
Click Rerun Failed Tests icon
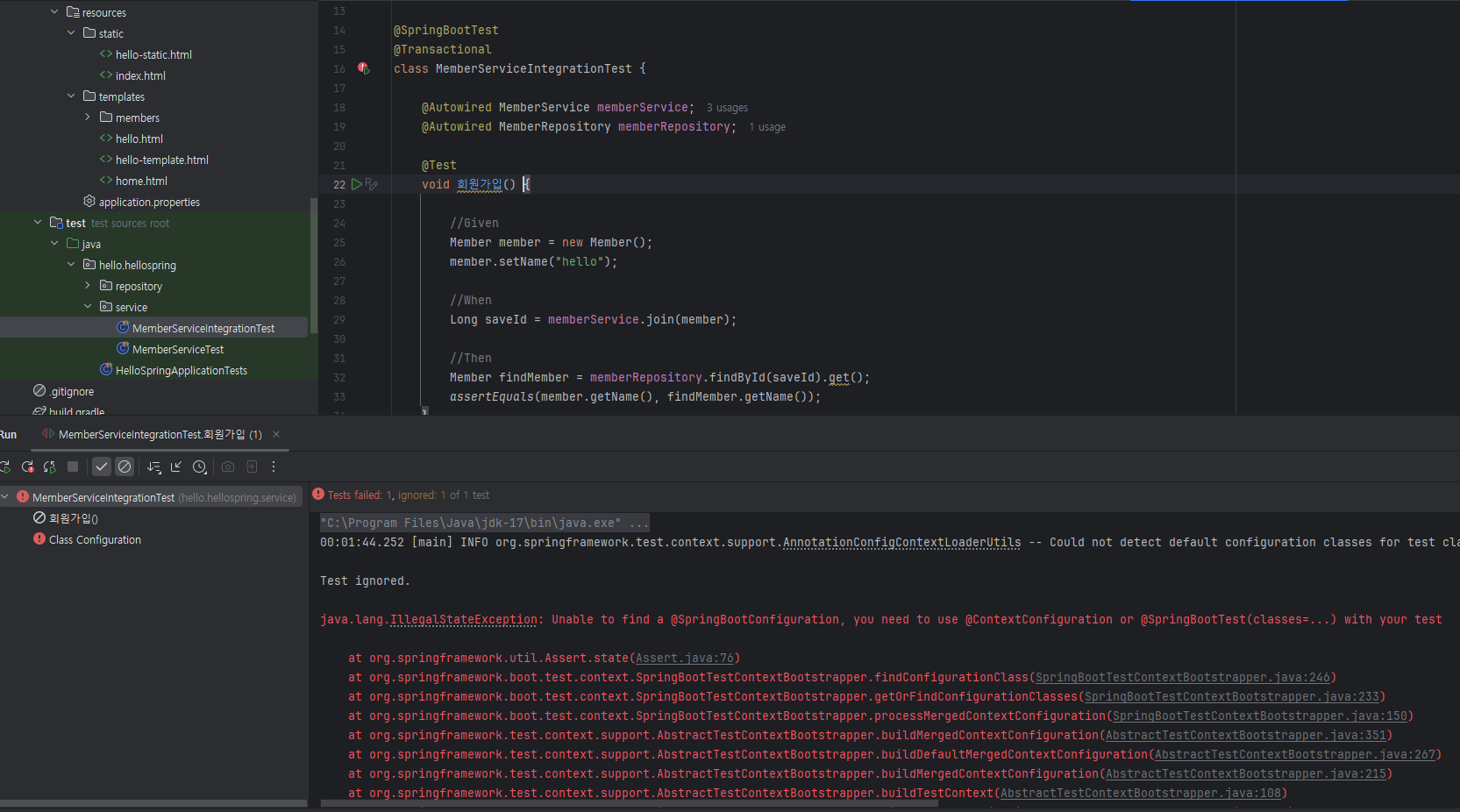[x=27, y=467]
